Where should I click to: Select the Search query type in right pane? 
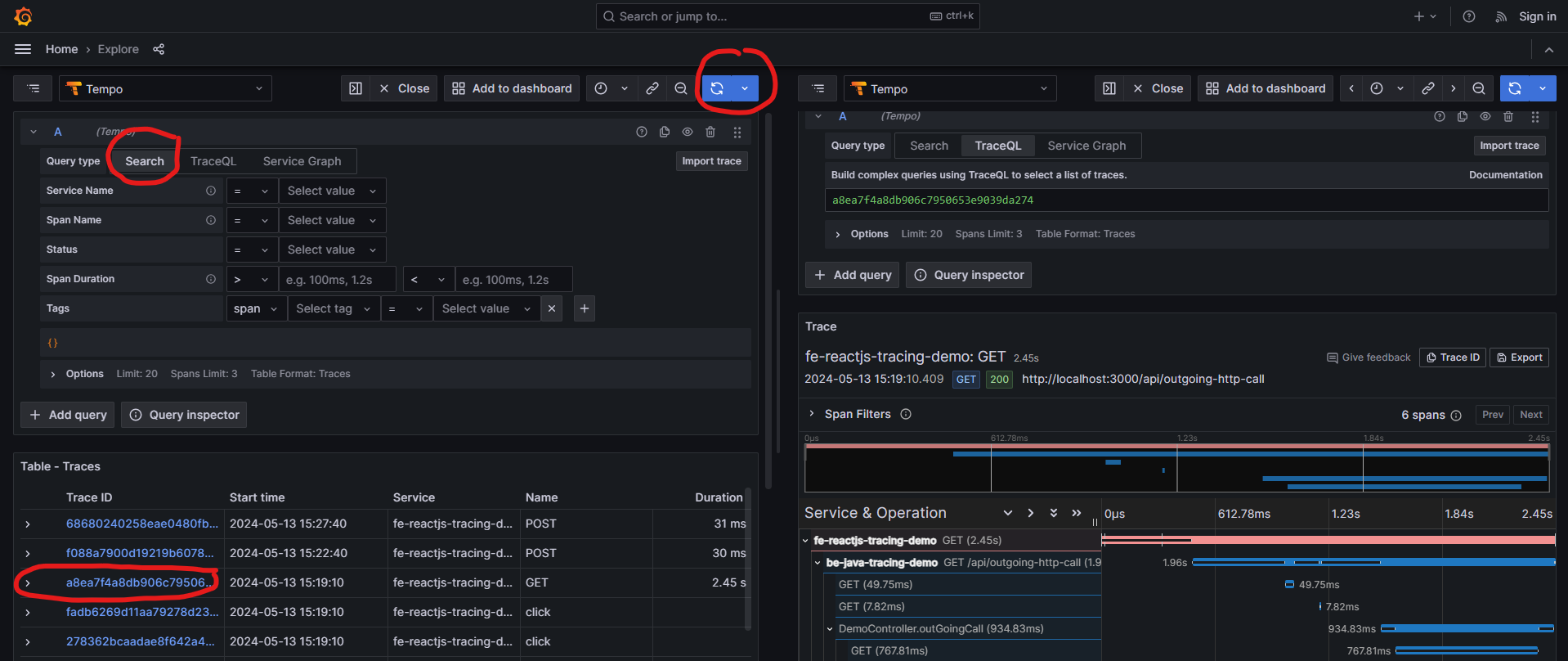pos(929,146)
